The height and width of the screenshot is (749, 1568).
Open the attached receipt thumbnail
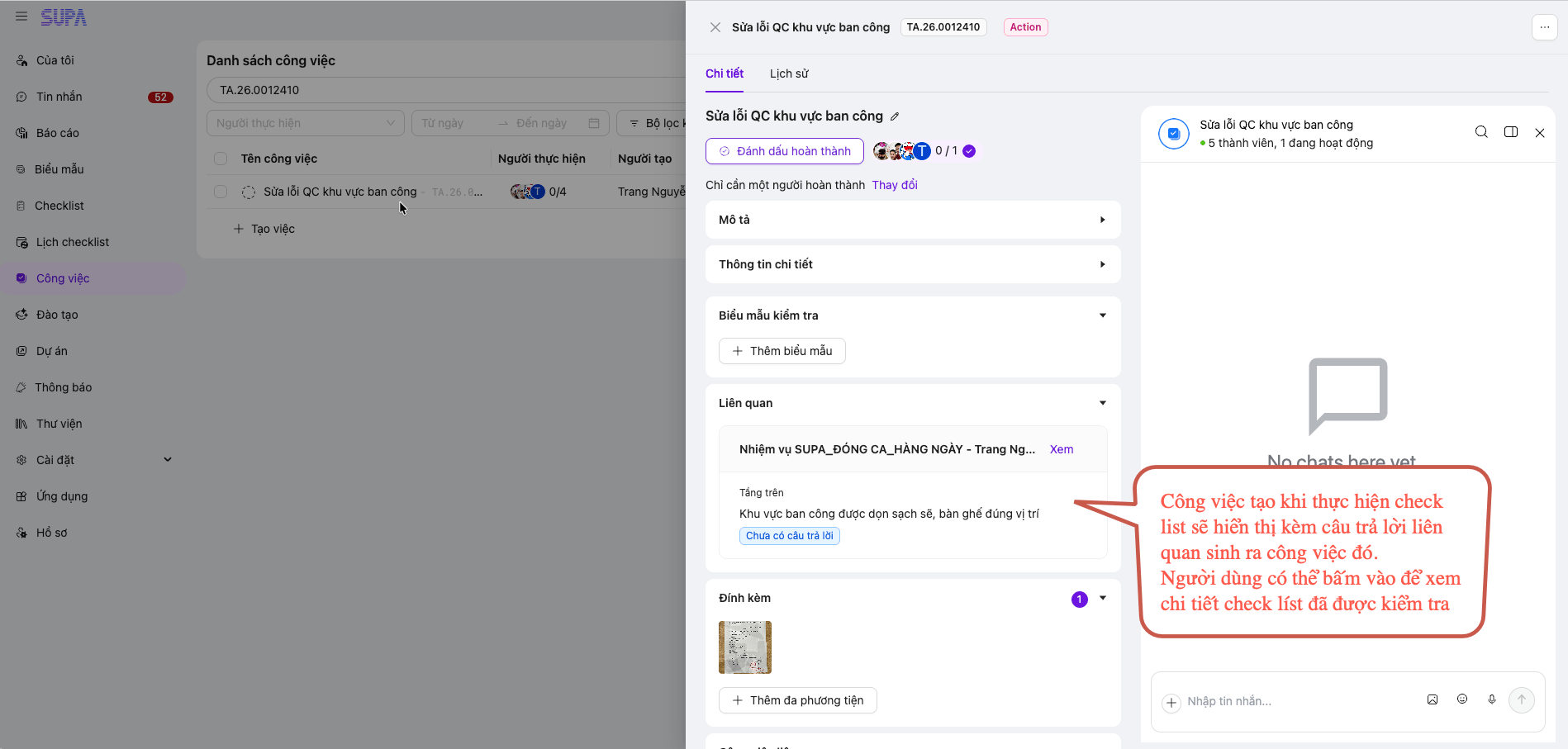point(745,647)
